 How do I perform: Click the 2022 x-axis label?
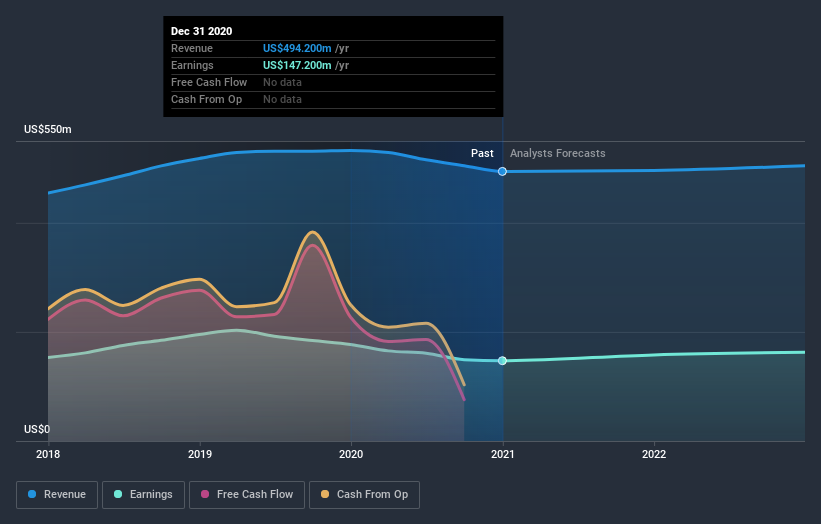coord(654,454)
